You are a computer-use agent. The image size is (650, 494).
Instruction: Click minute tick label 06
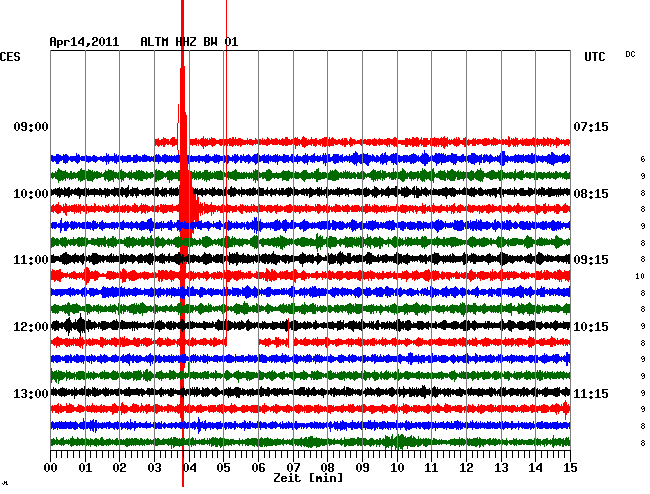(x=258, y=468)
